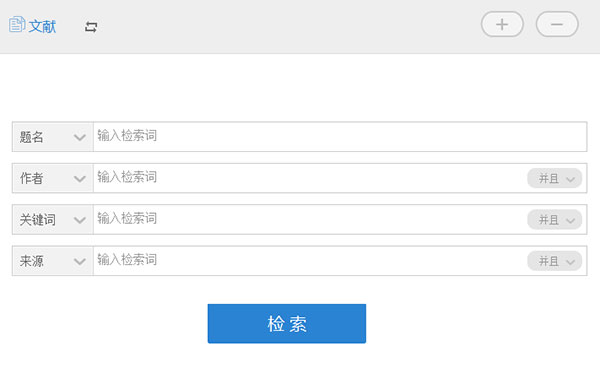Remove a search row with the minus button
This screenshot has width=600, height=368.
pyautogui.click(x=557, y=24)
